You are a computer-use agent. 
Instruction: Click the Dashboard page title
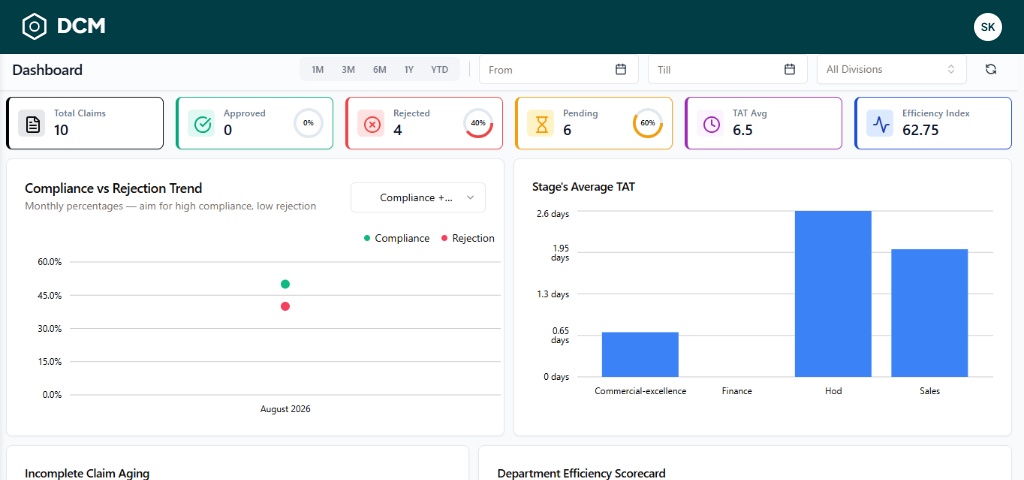[47, 70]
